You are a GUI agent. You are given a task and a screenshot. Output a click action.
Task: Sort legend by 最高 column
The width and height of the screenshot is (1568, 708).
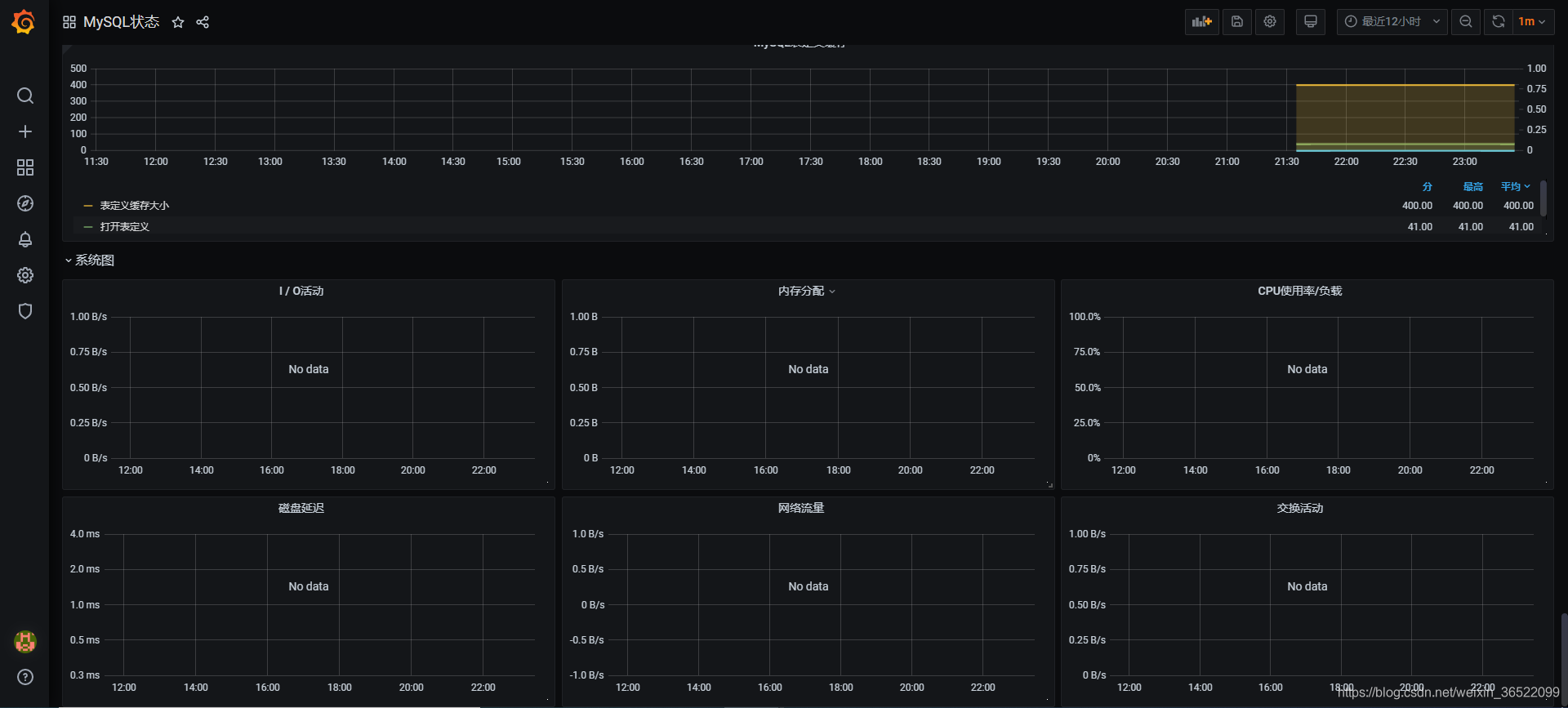click(x=1472, y=187)
